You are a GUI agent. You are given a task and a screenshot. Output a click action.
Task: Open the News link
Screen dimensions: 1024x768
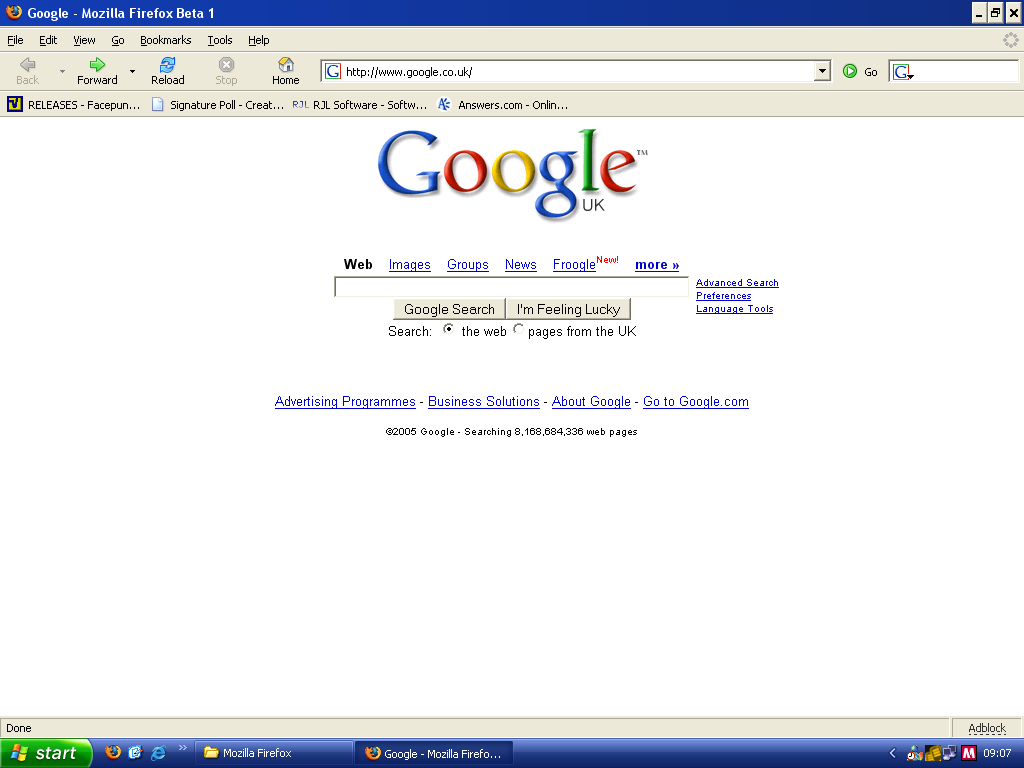pyautogui.click(x=520, y=264)
